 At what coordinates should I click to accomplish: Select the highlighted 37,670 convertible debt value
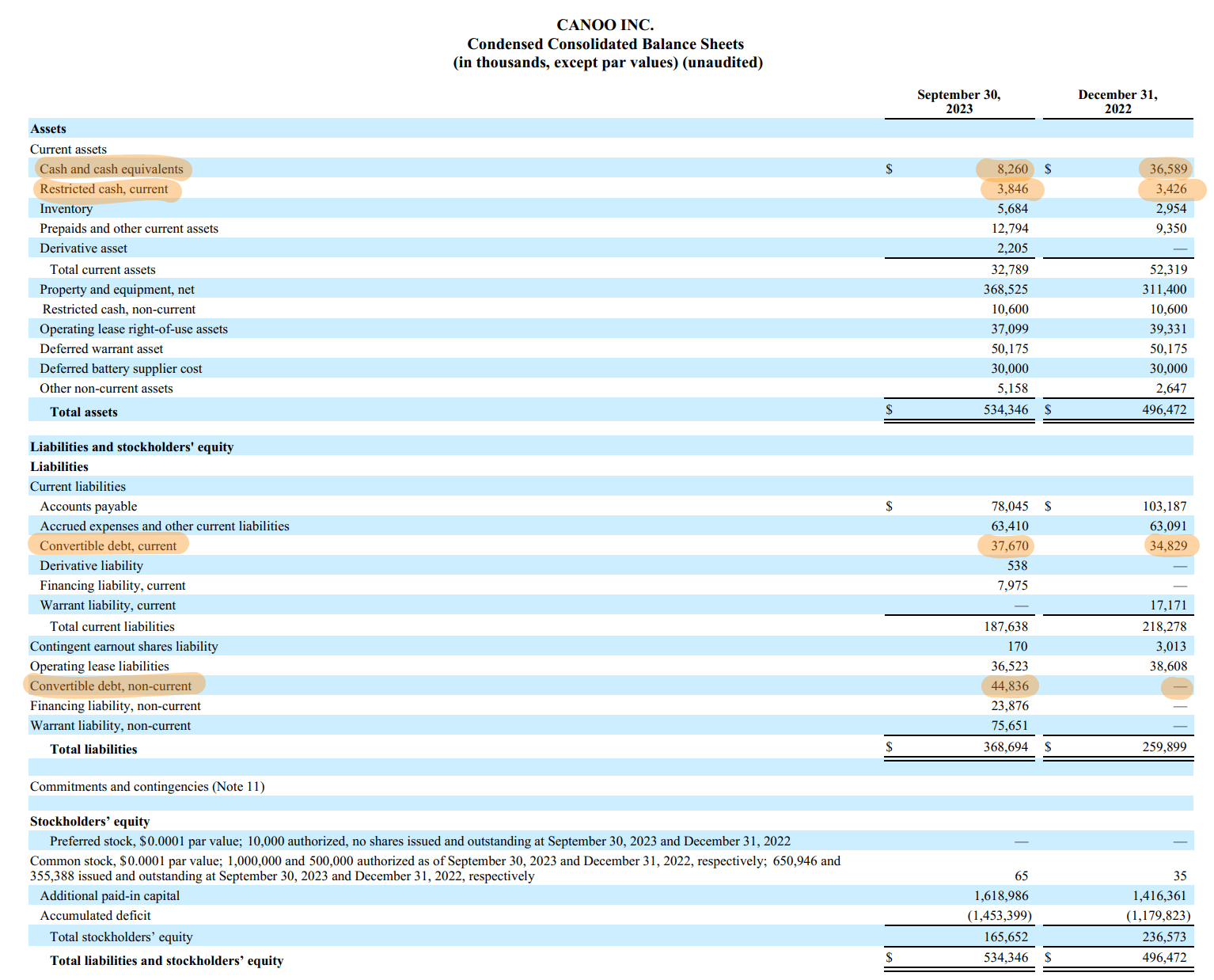1009,545
